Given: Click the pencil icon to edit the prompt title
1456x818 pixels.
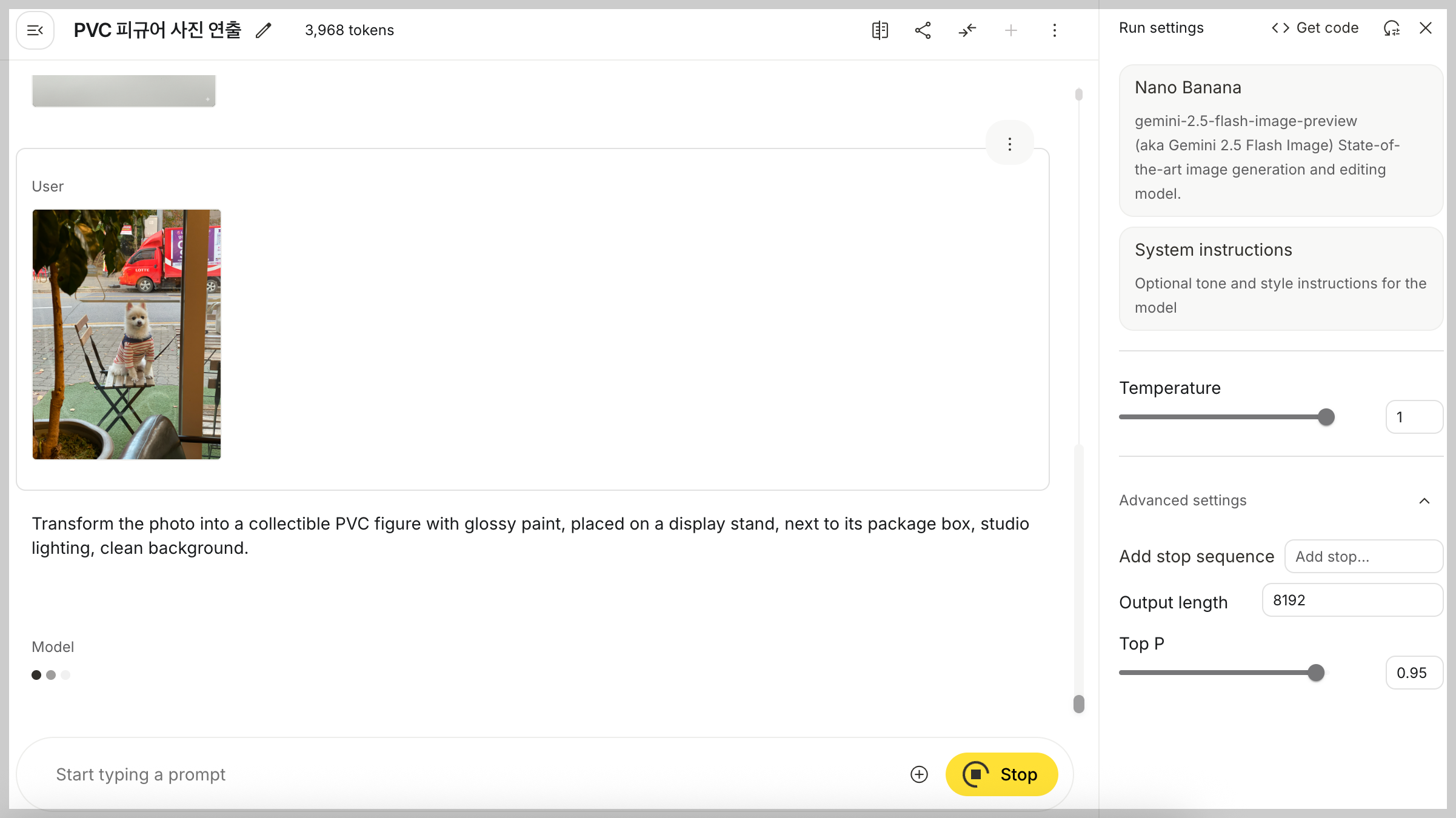Looking at the screenshot, I should (263, 30).
